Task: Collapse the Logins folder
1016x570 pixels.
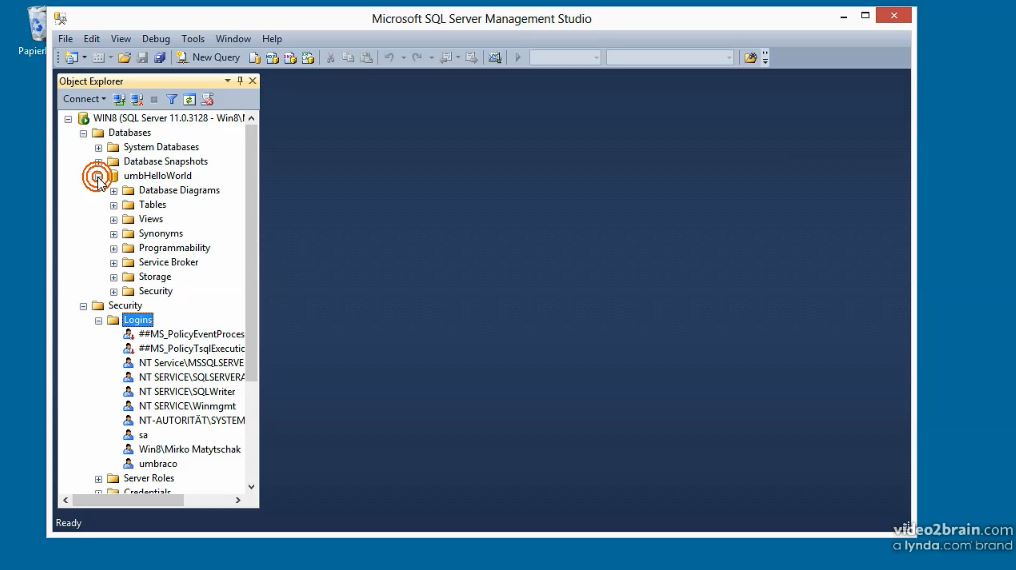Action: (x=98, y=321)
